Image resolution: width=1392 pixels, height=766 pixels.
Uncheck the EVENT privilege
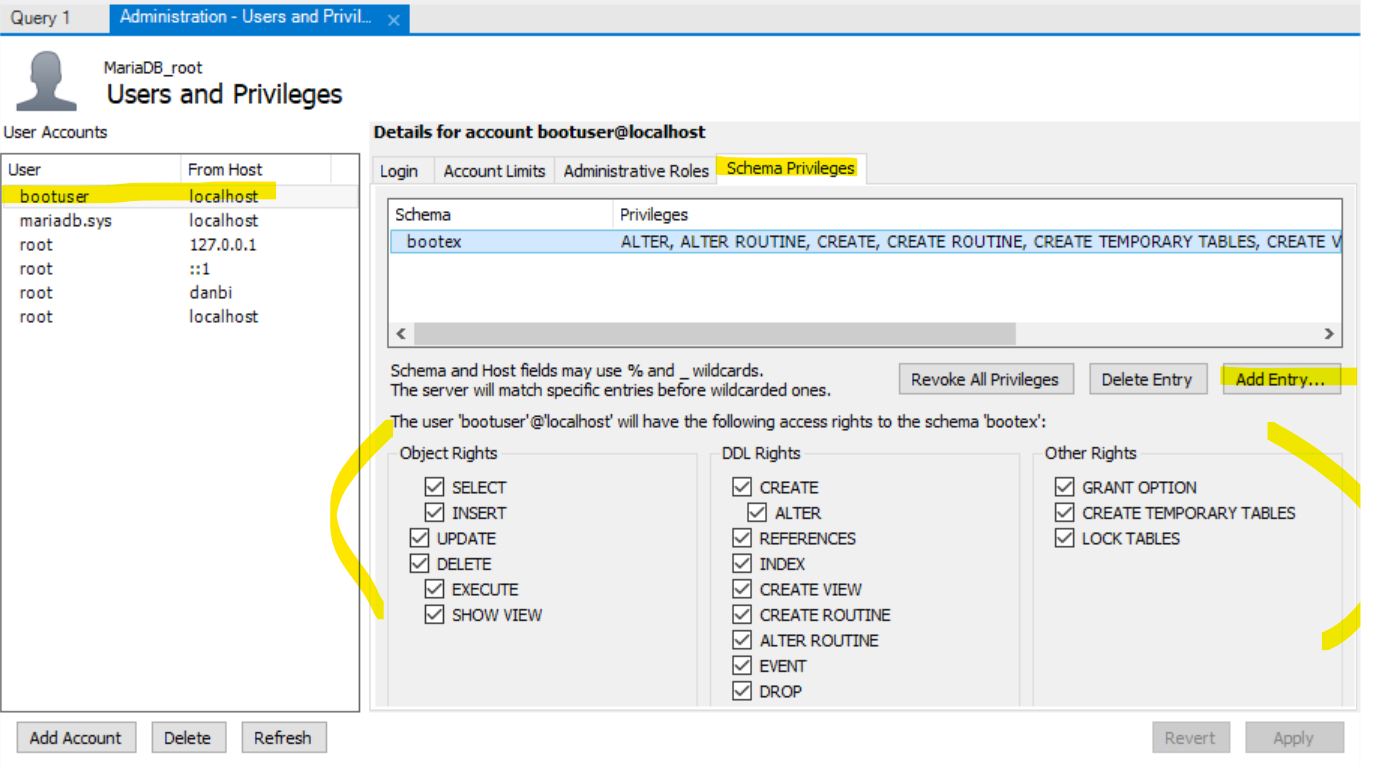[x=742, y=665]
